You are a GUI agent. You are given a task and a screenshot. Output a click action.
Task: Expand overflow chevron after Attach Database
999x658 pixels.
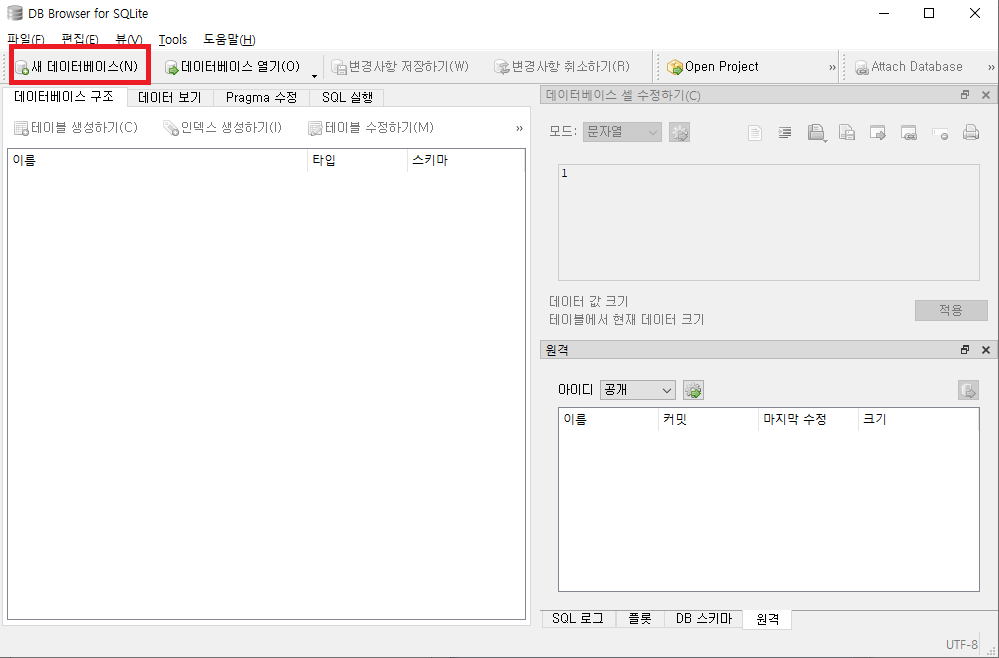click(x=991, y=67)
